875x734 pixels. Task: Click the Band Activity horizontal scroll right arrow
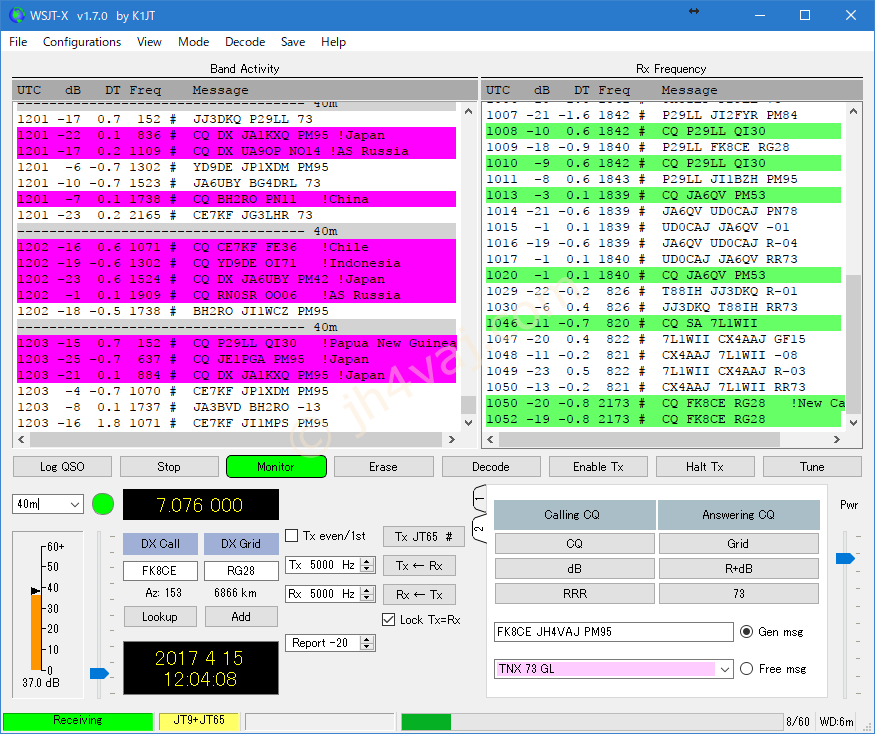coord(451,439)
